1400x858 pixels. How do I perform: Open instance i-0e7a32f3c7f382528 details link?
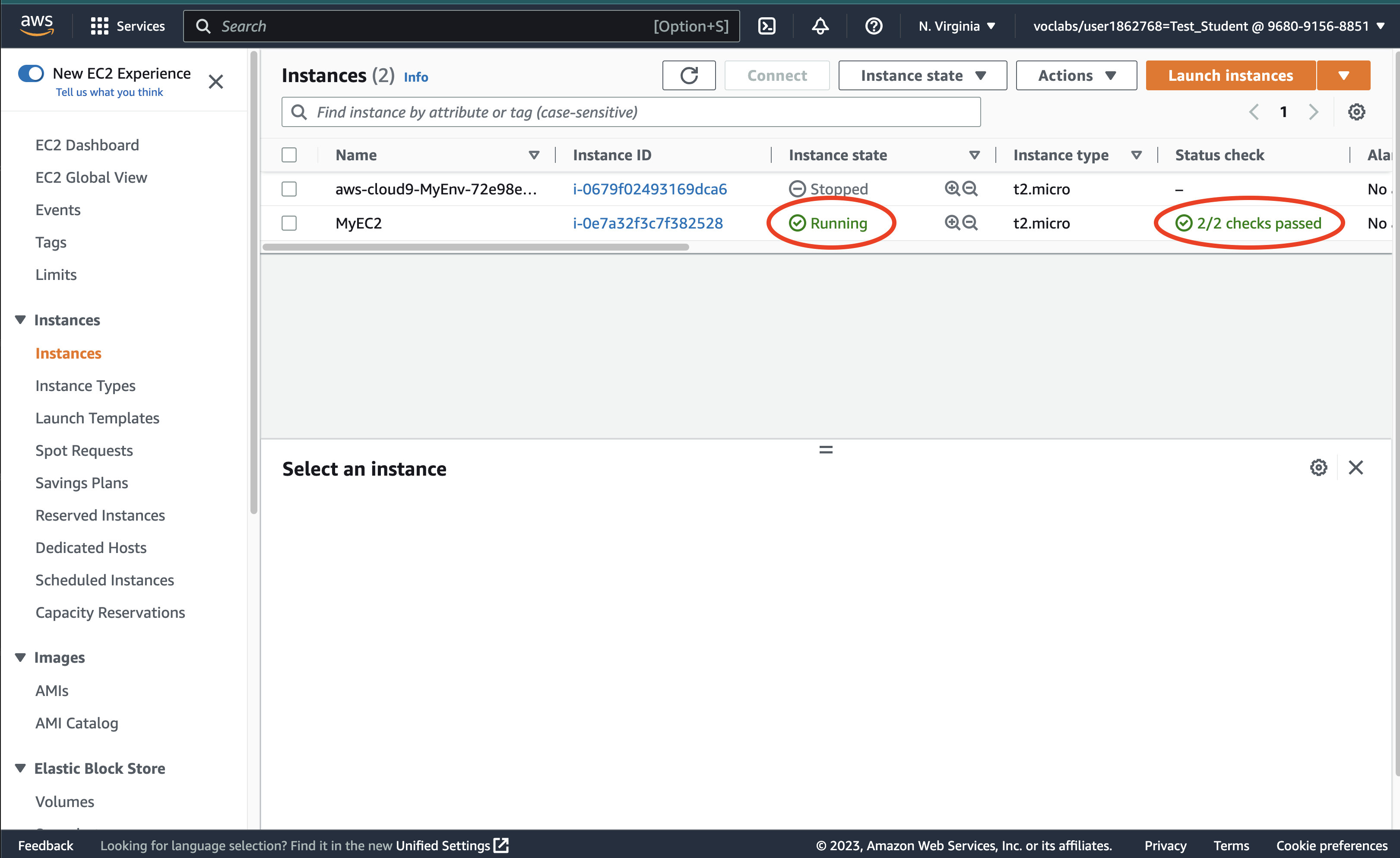(648, 223)
